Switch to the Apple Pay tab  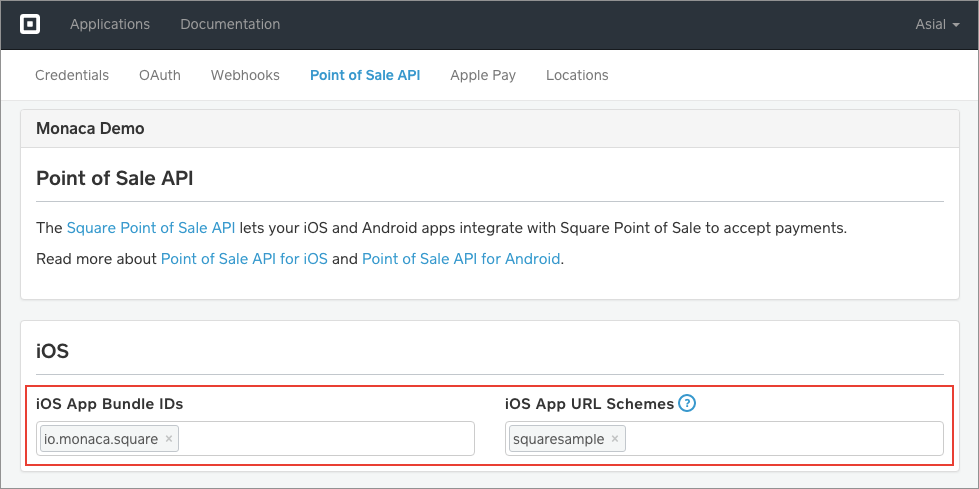click(x=483, y=75)
